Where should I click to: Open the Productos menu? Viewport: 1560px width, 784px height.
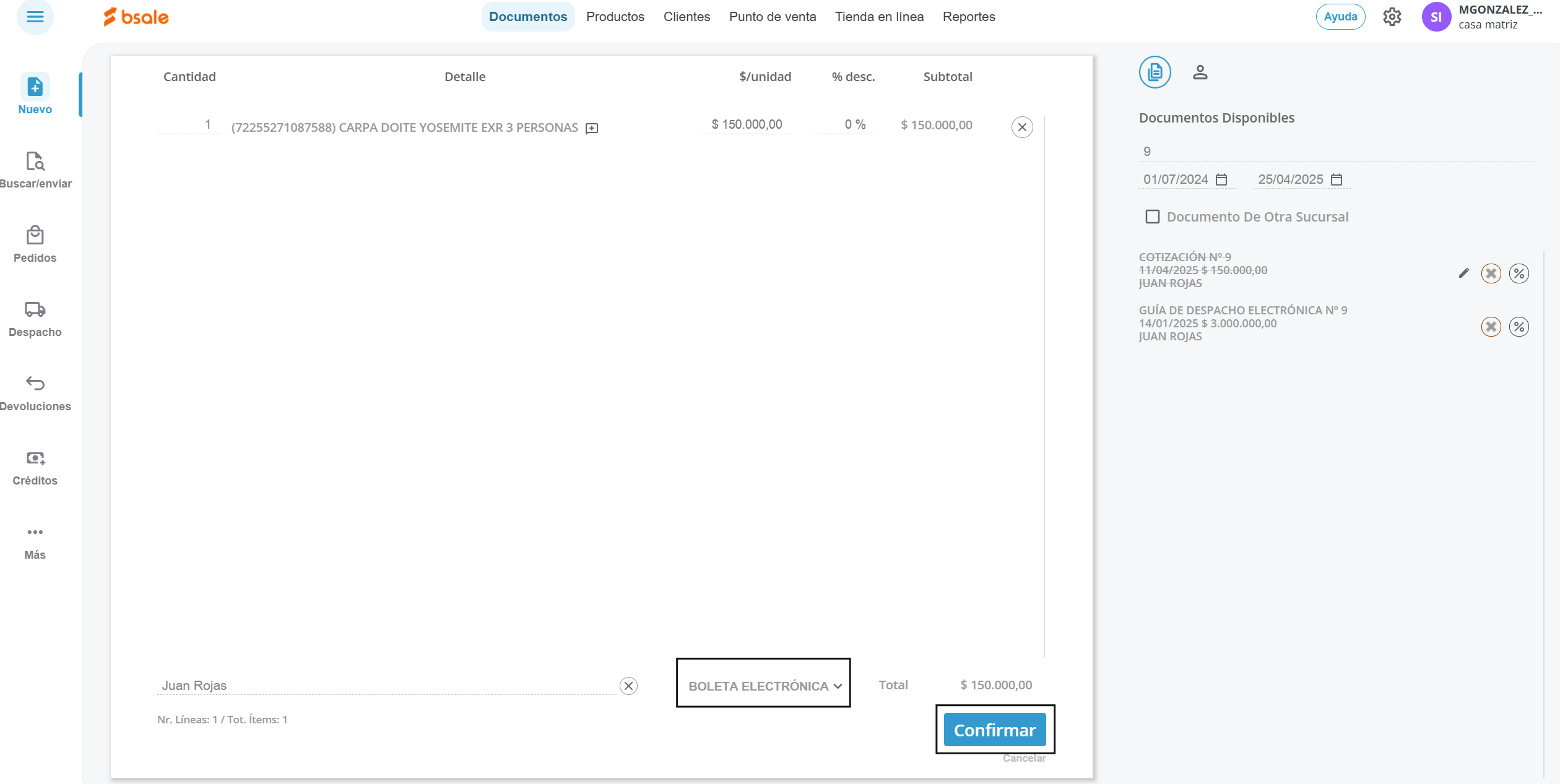click(x=615, y=17)
